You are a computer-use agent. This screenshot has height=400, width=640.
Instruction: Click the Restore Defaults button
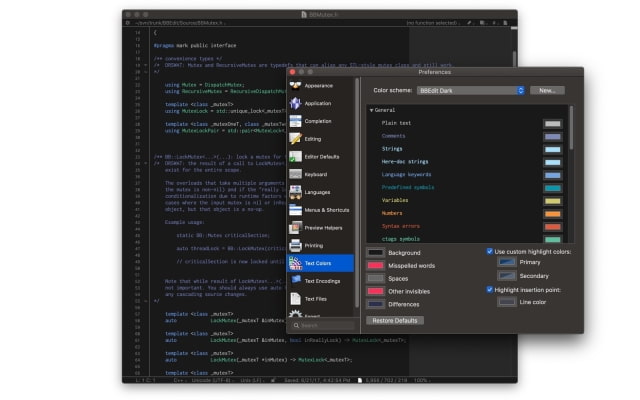(396, 320)
